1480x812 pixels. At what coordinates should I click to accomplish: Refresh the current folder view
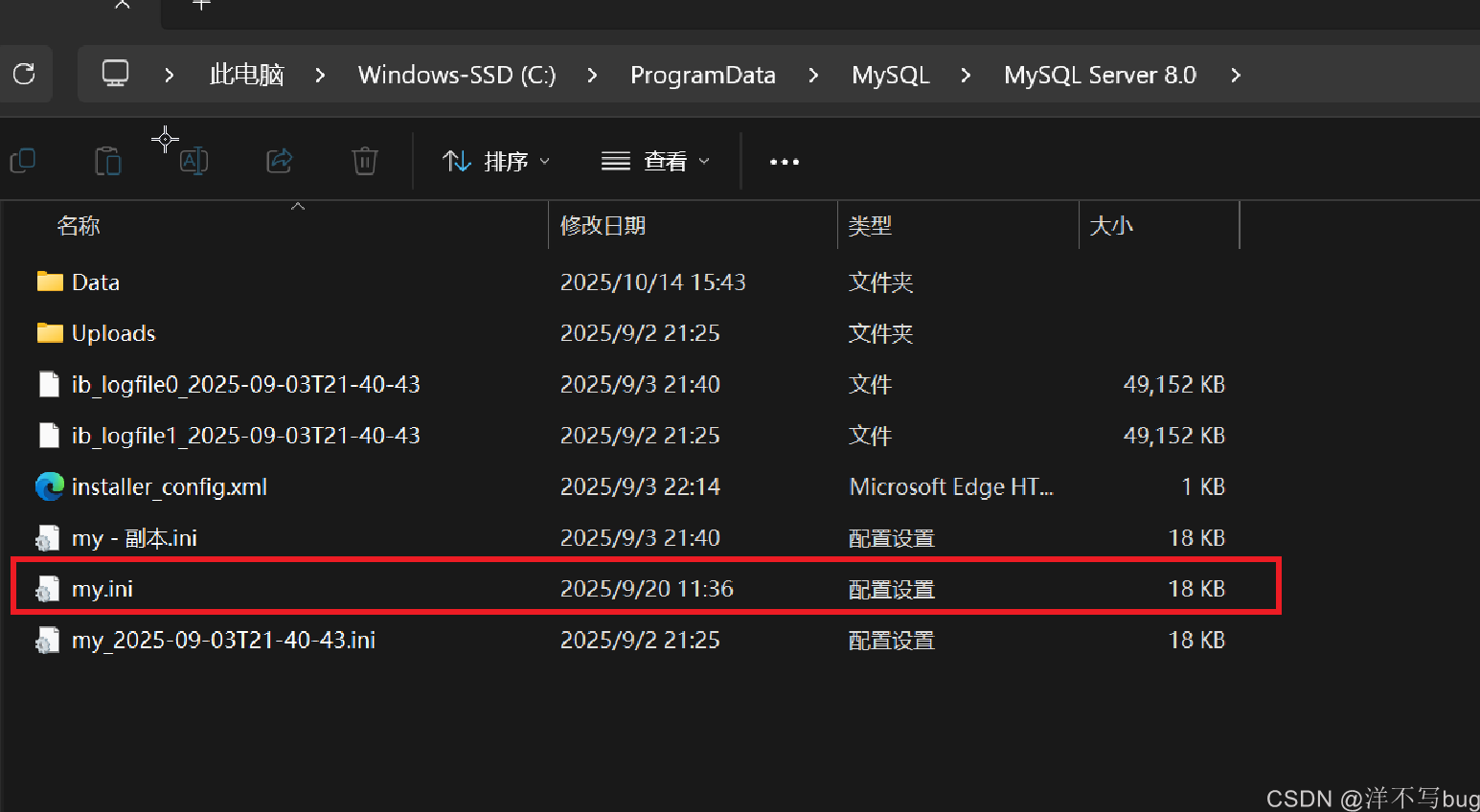point(24,74)
